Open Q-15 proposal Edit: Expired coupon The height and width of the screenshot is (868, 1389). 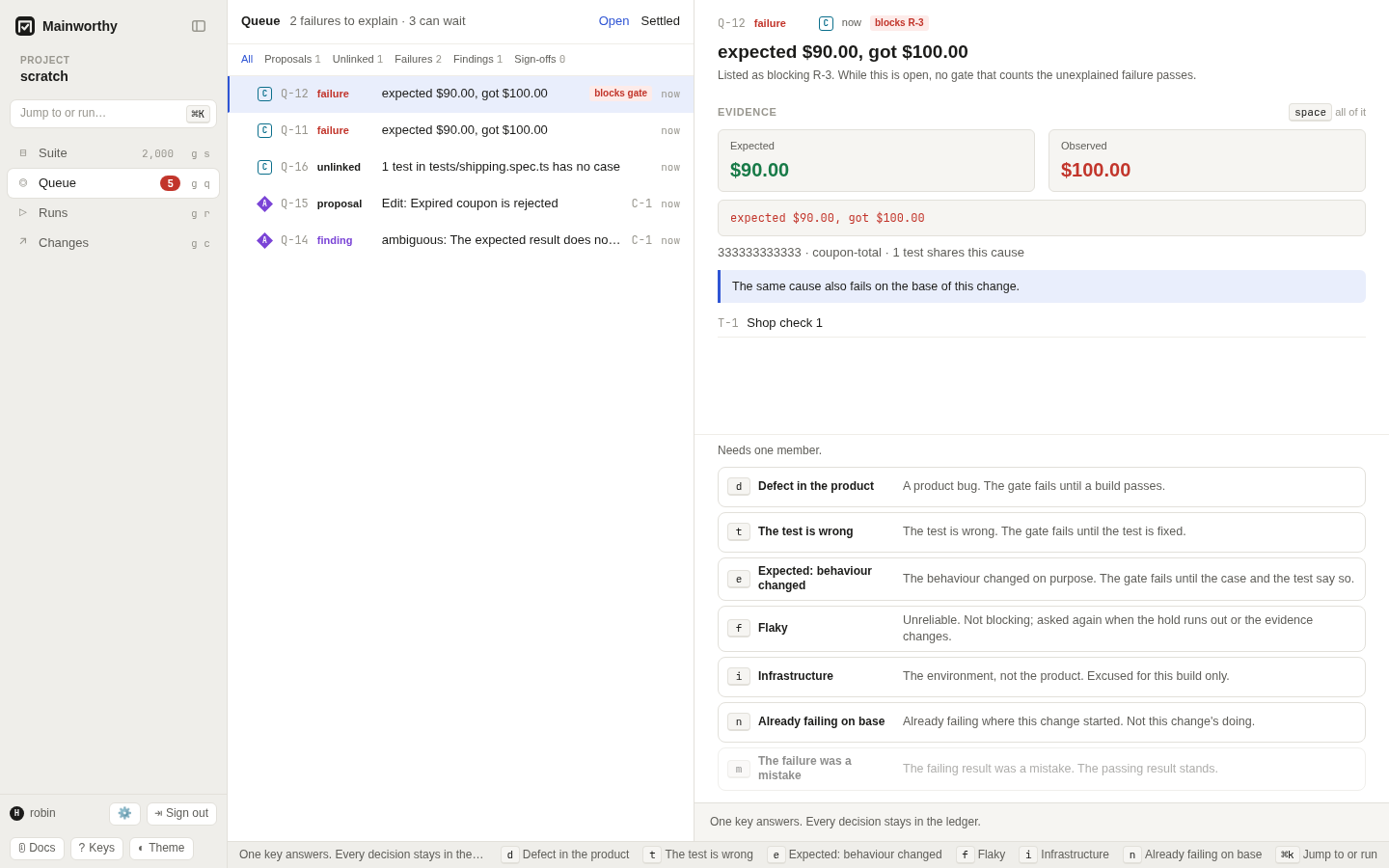461,204
